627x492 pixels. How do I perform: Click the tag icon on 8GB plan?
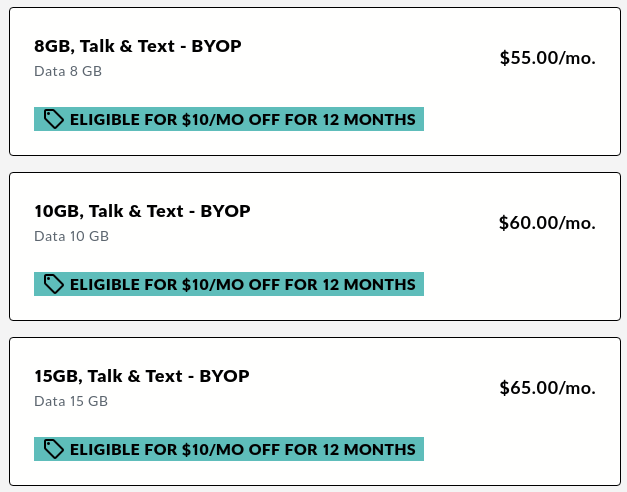pos(54,120)
